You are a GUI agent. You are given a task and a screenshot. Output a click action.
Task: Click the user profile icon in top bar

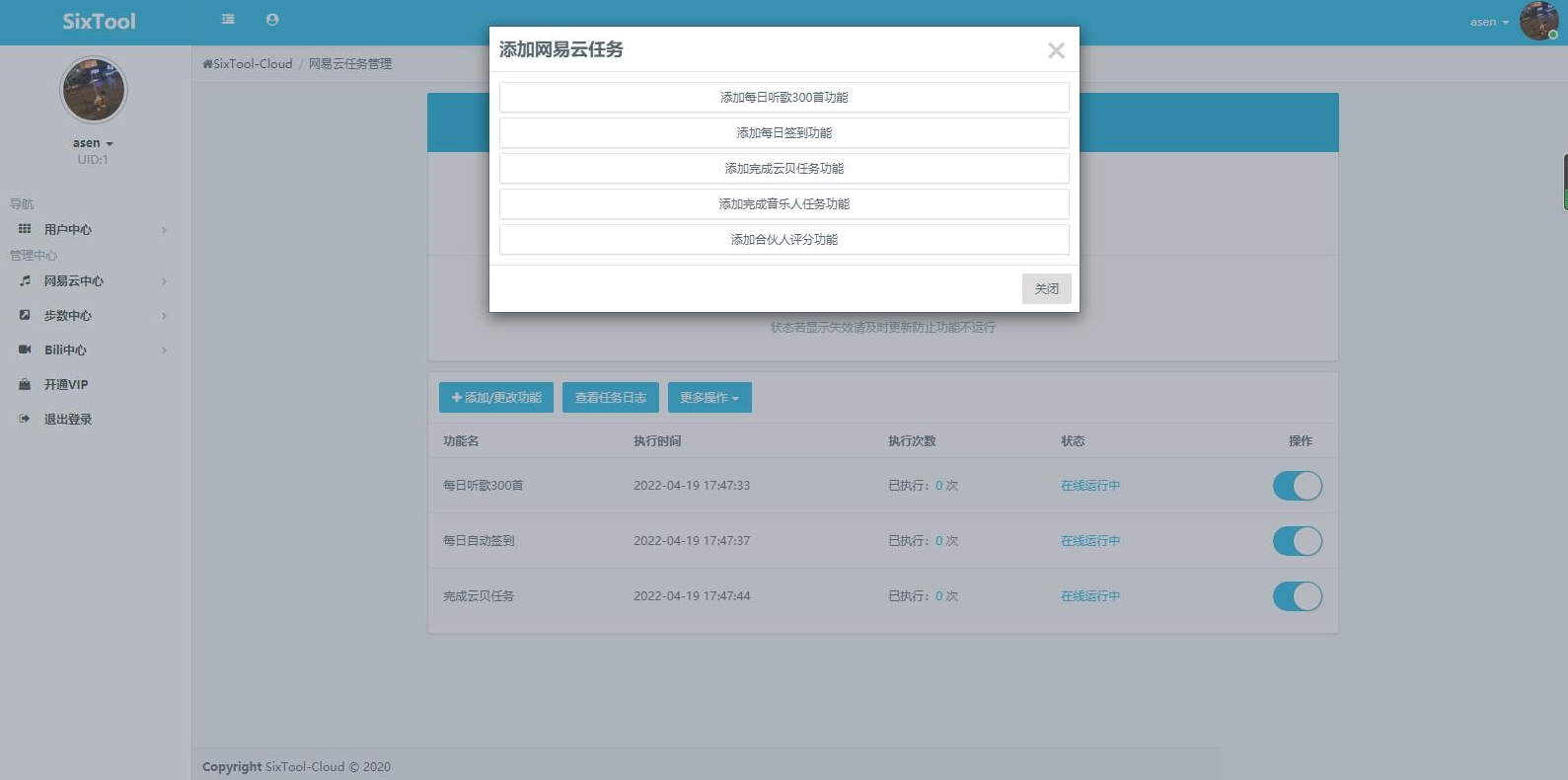[x=272, y=19]
